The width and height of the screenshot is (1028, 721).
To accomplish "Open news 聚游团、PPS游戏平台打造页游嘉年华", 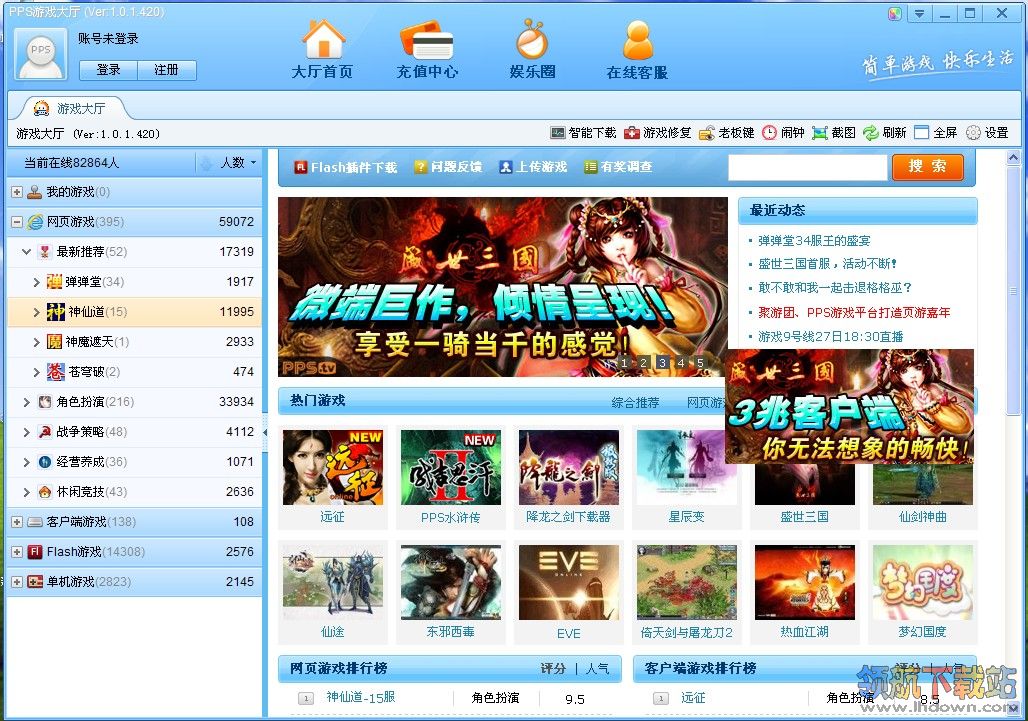I will point(854,313).
